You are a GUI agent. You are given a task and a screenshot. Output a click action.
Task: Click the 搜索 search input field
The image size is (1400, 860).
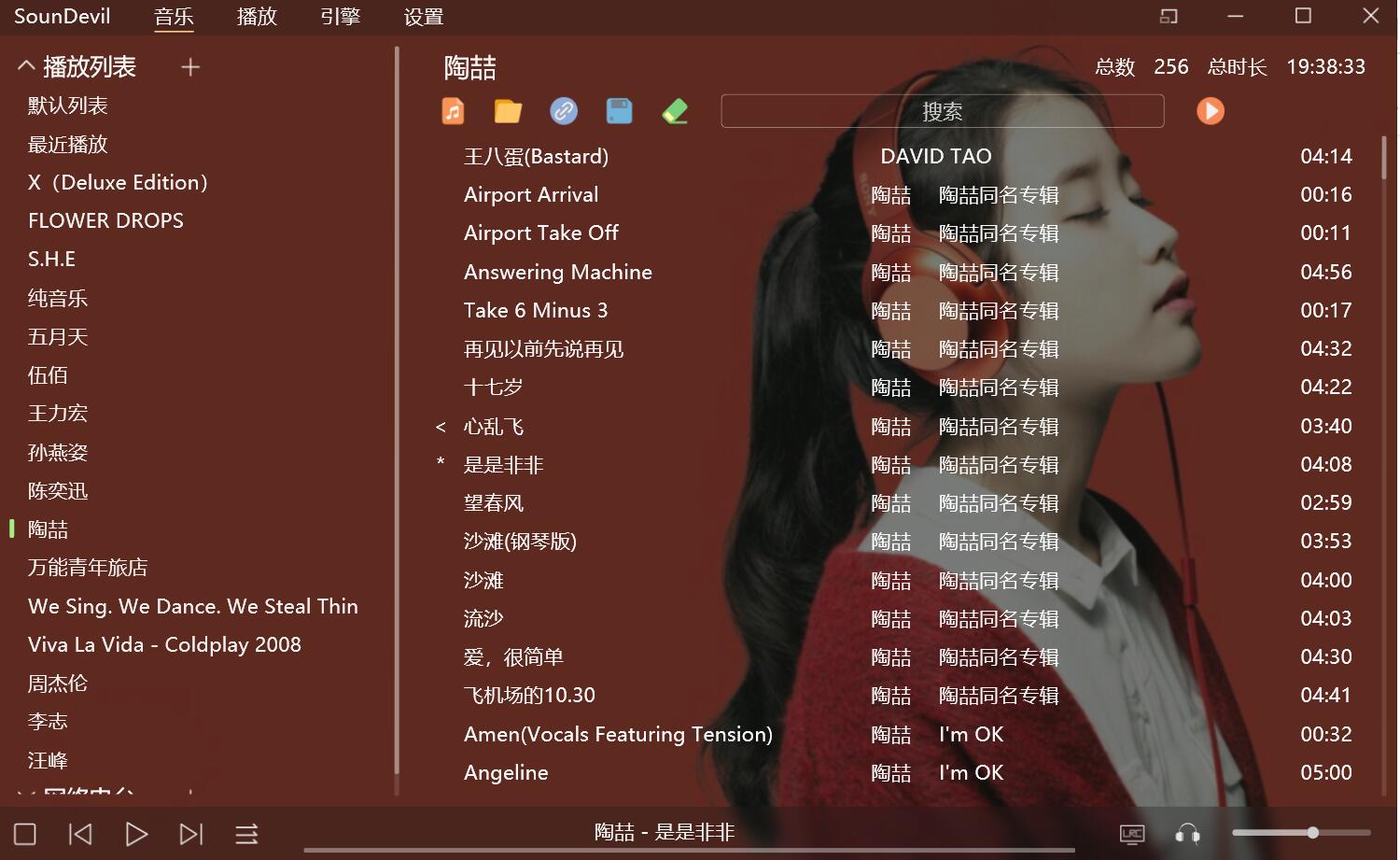[942, 111]
